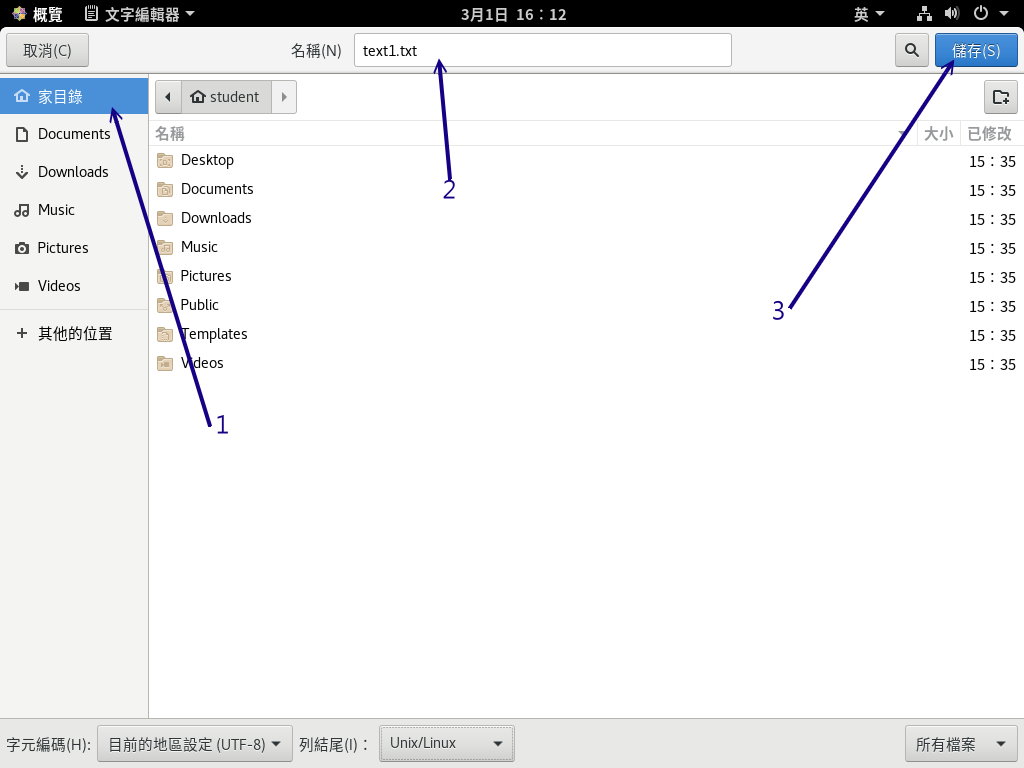The height and width of the screenshot is (768, 1024).
Task: Open the 所有檔案 file type dropdown
Action: tap(959, 744)
